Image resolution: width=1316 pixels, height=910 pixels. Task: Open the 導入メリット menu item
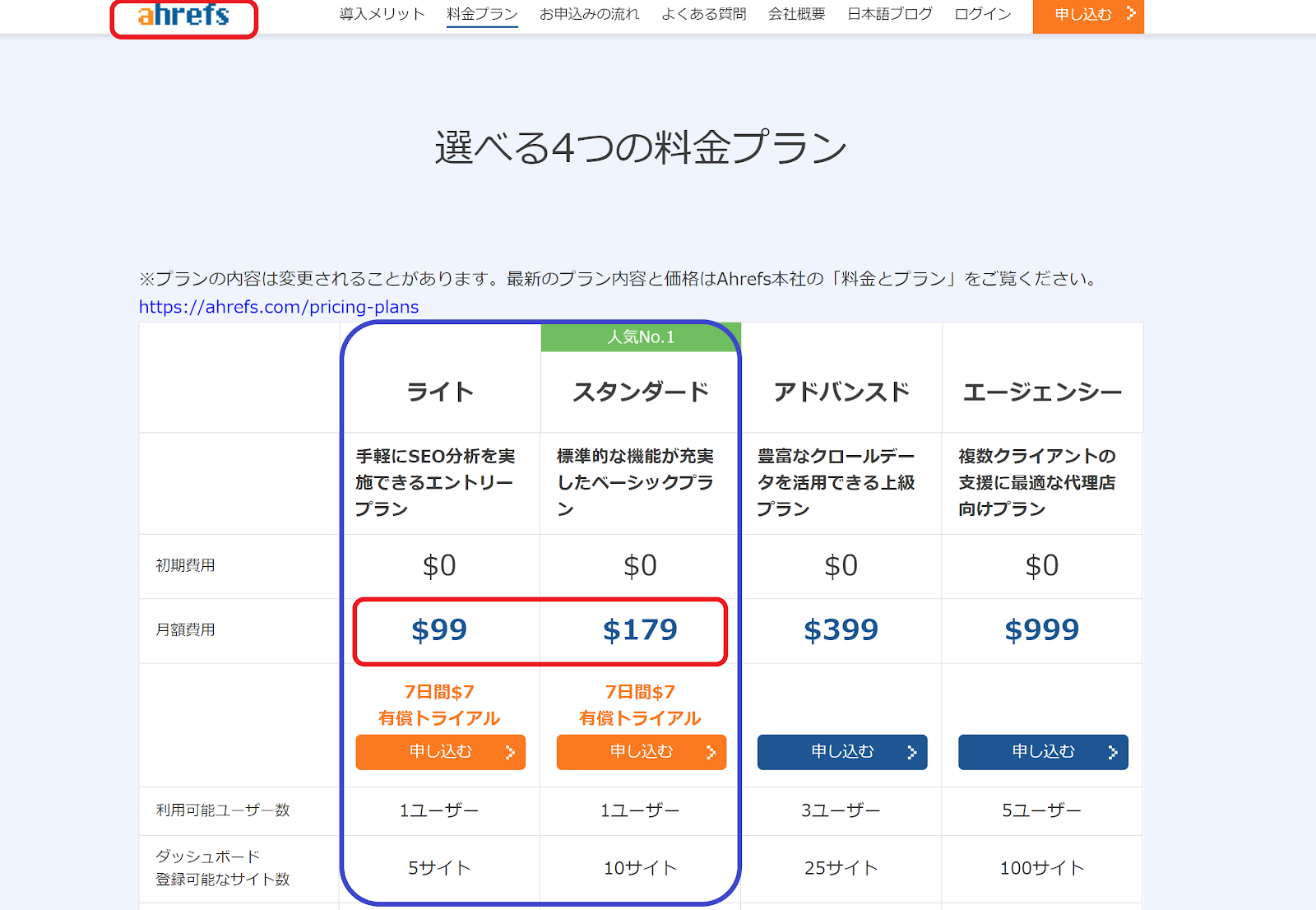(382, 14)
